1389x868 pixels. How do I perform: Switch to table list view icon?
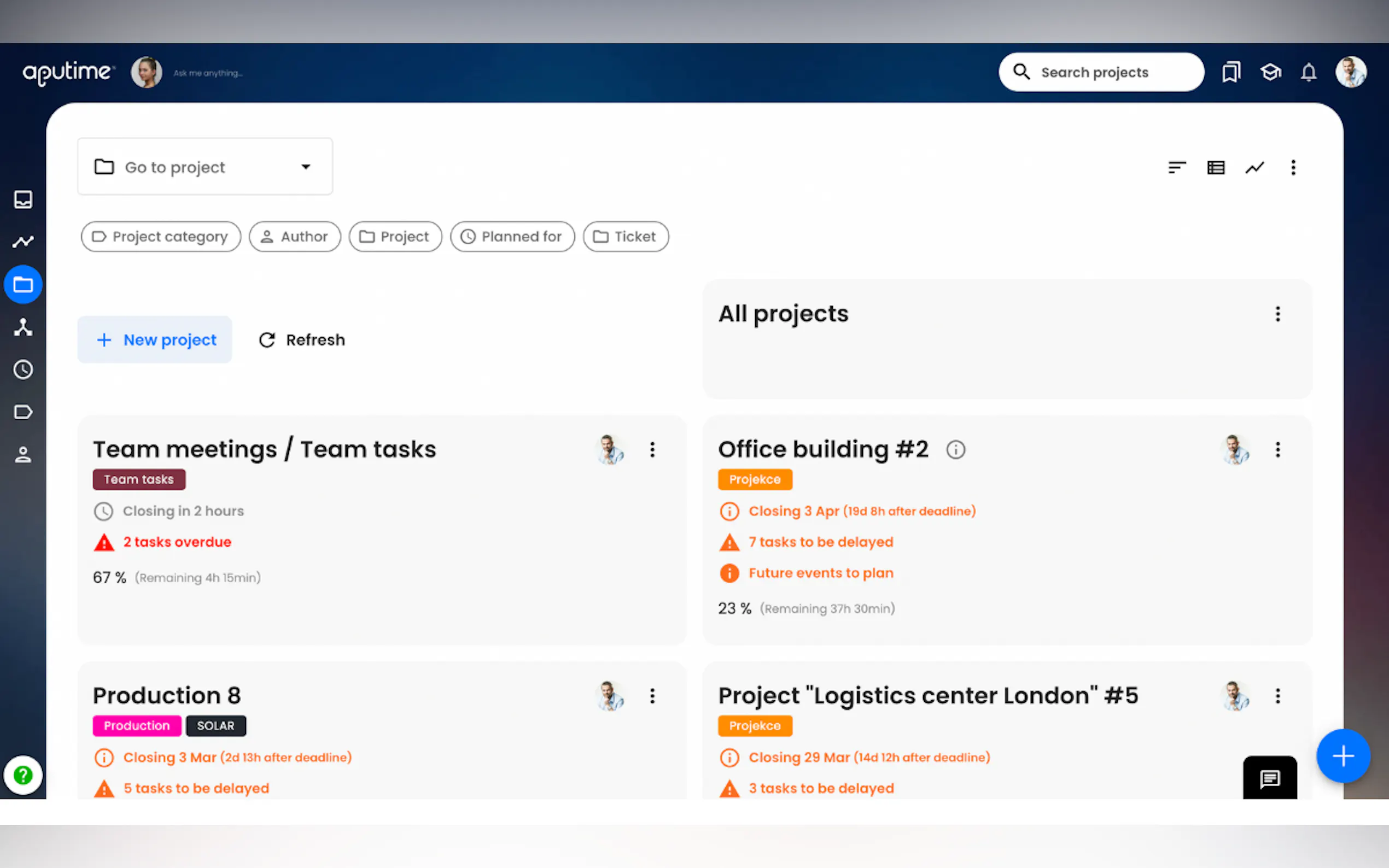(x=1216, y=168)
